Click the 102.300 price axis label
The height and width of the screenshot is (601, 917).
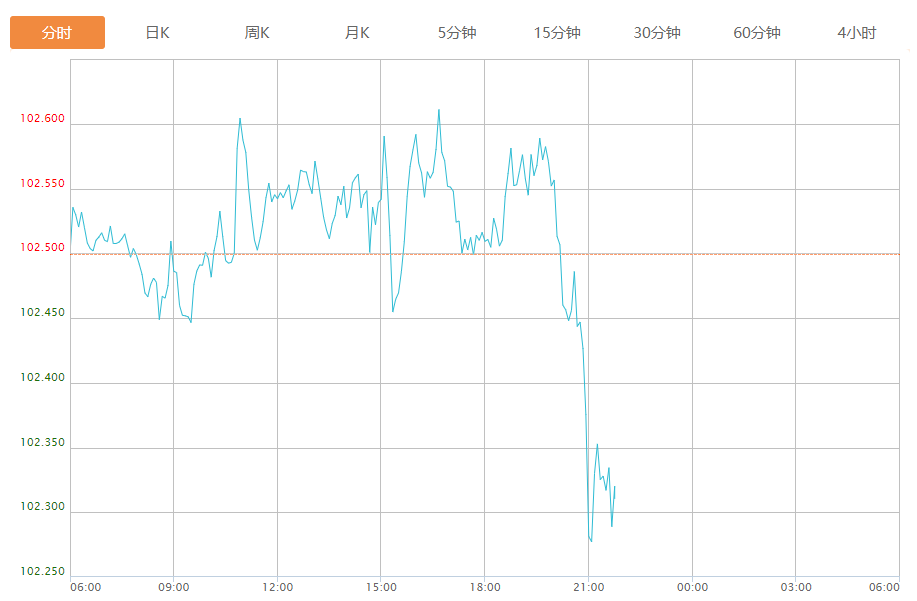(42, 507)
